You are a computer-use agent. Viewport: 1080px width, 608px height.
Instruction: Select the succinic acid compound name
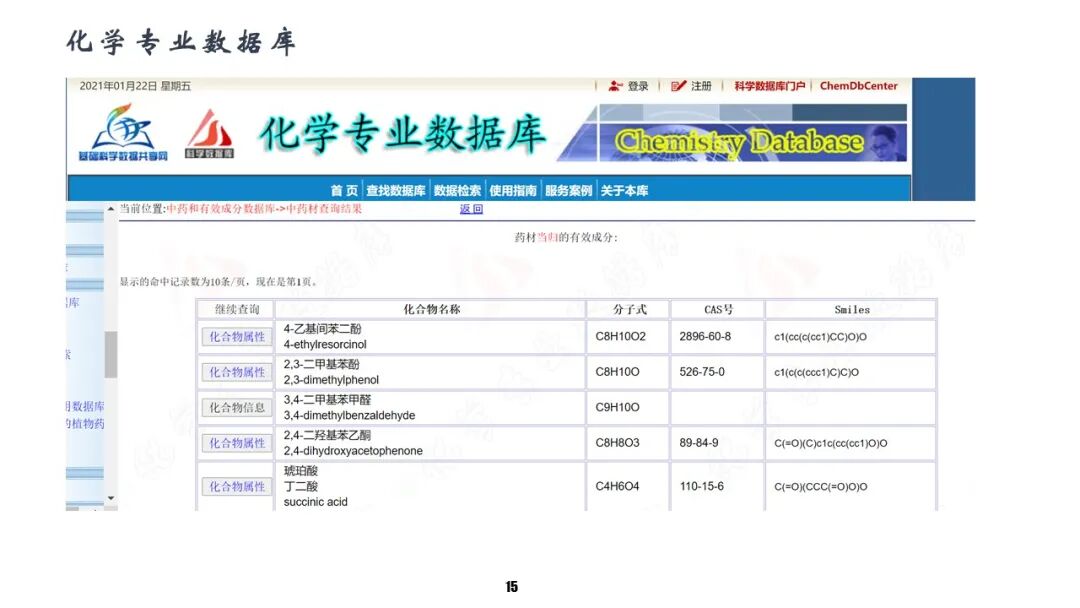pyautogui.click(x=315, y=502)
